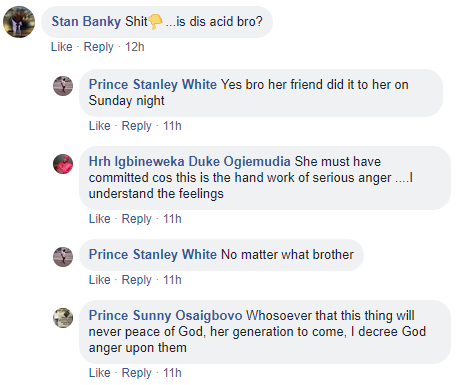Screen dimensions: 476x385
Task: Click Prince Sunny Osaigbovo name link
Action: tap(165, 315)
